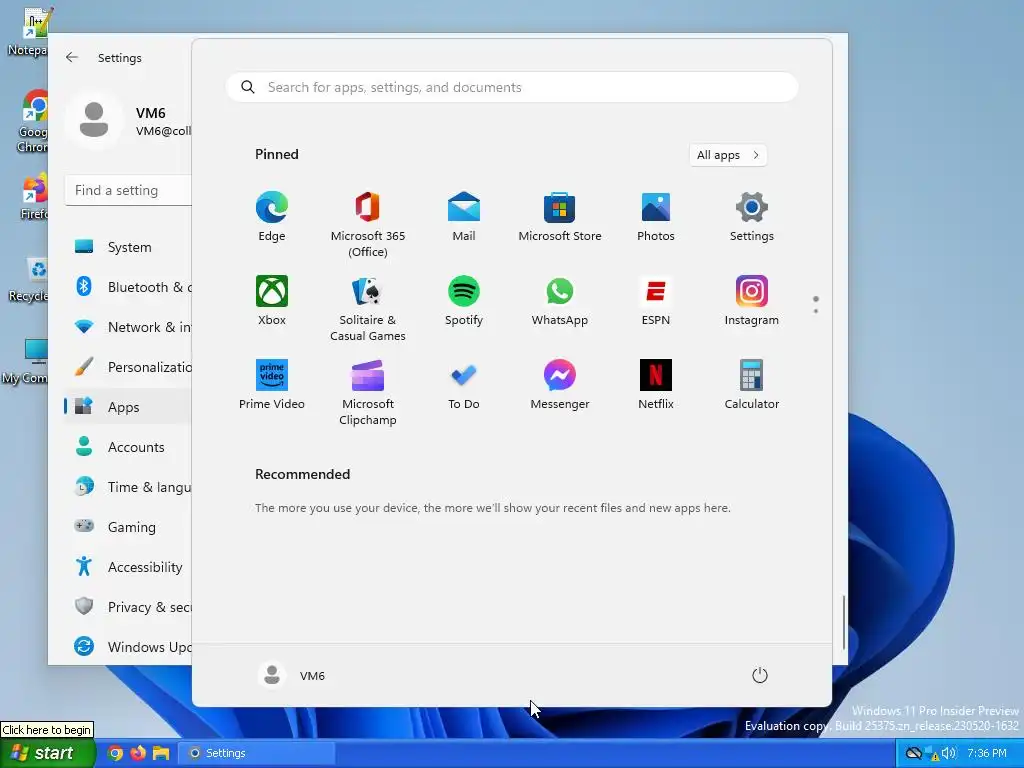Click the power button in Start menu

760,675
